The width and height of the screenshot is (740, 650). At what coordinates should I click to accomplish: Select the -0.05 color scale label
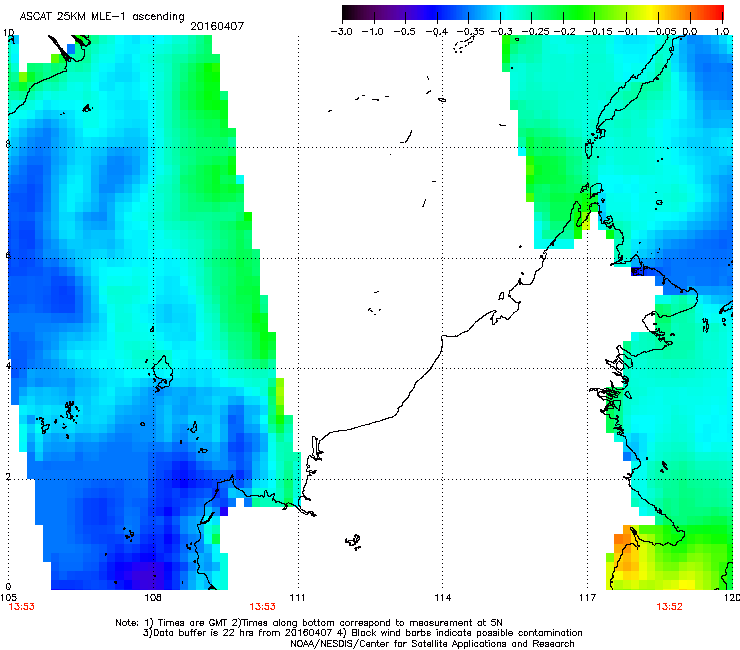tap(662, 32)
